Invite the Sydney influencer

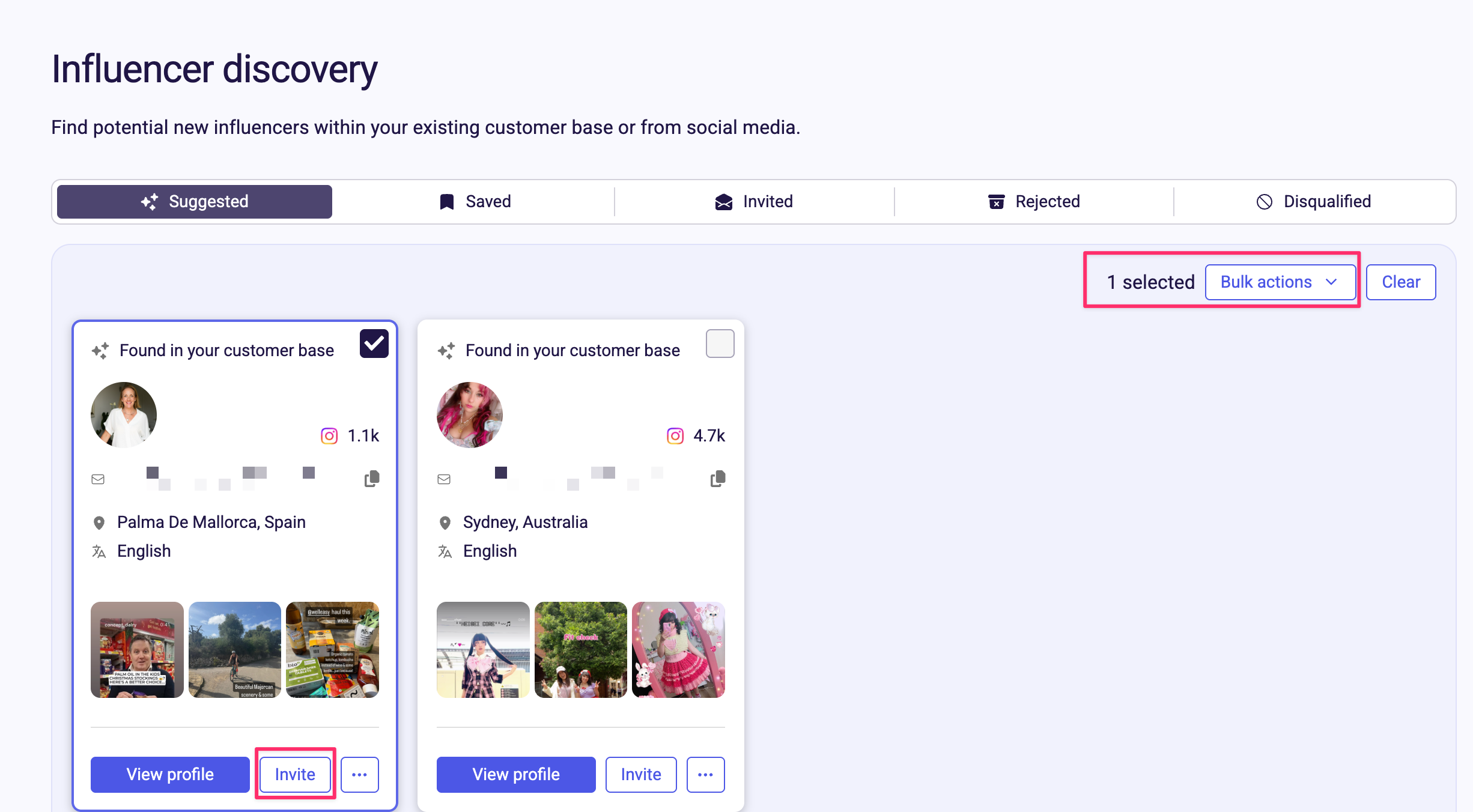click(x=640, y=774)
